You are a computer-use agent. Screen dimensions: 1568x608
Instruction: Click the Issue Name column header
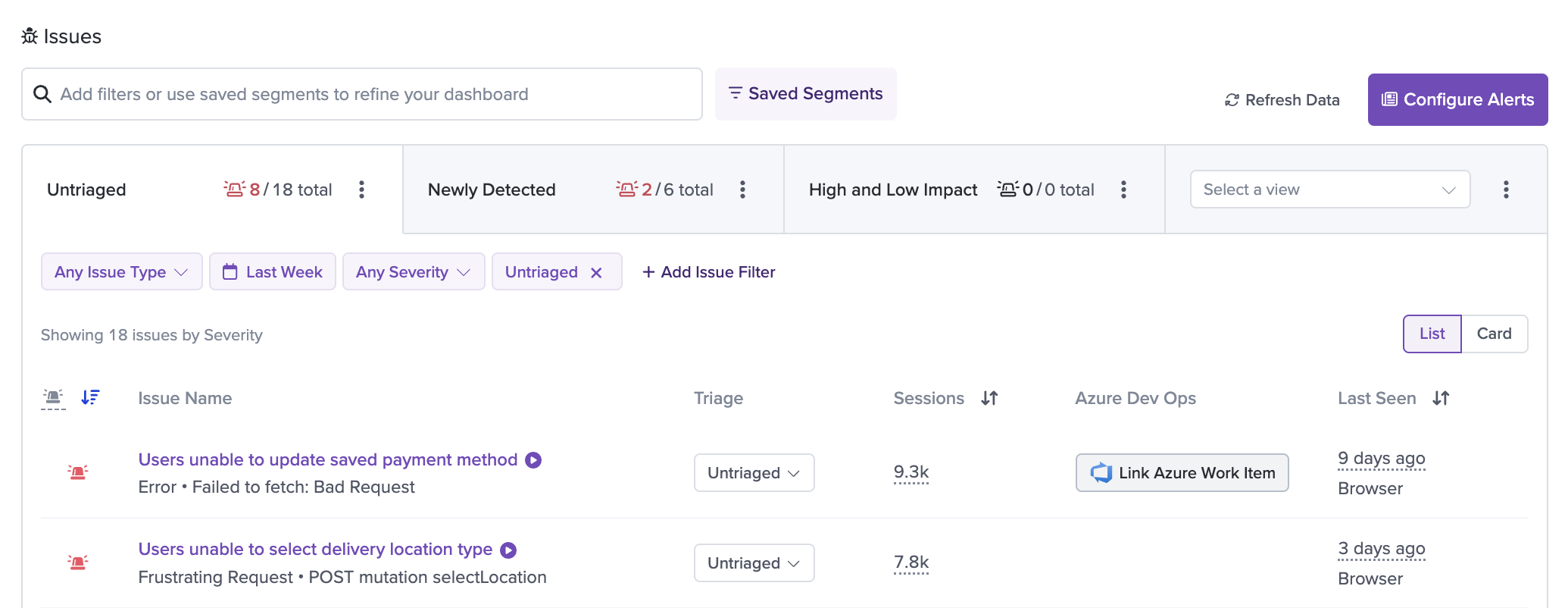pos(185,398)
